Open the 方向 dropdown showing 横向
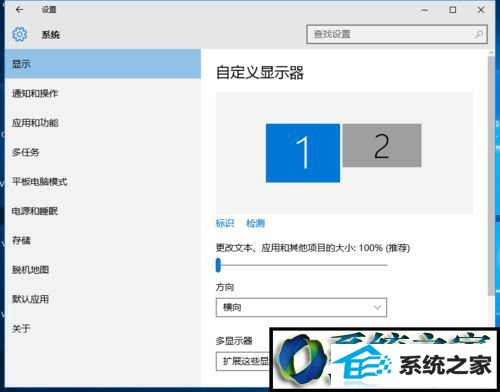The height and width of the screenshot is (392, 500). 301,307
